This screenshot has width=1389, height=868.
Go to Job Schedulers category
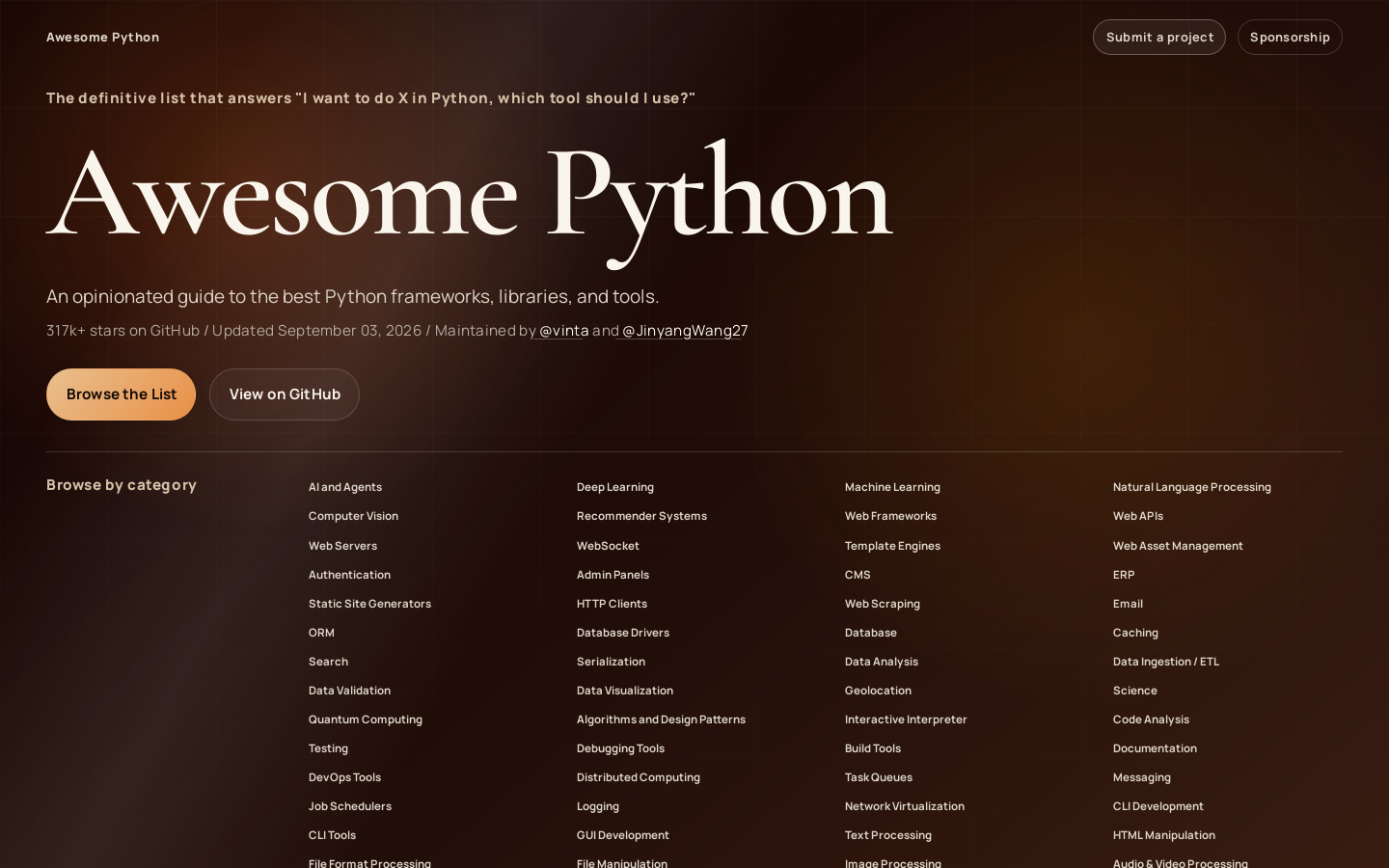[350, 806]
